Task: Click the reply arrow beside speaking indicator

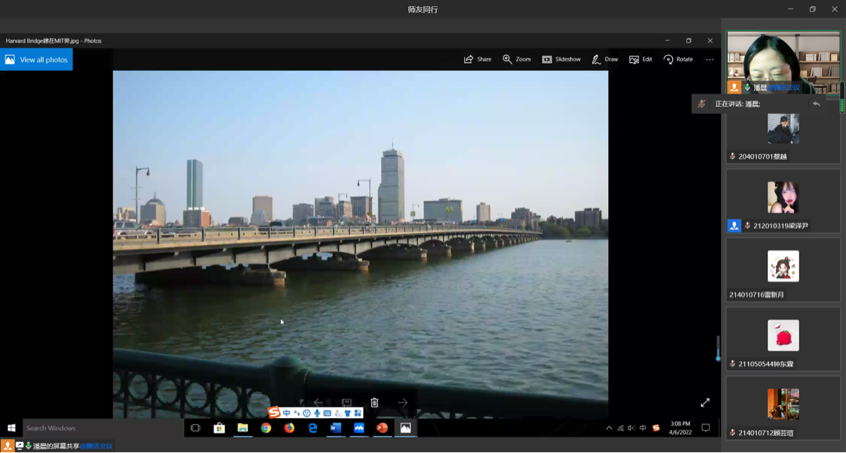Action: point(816,104)
